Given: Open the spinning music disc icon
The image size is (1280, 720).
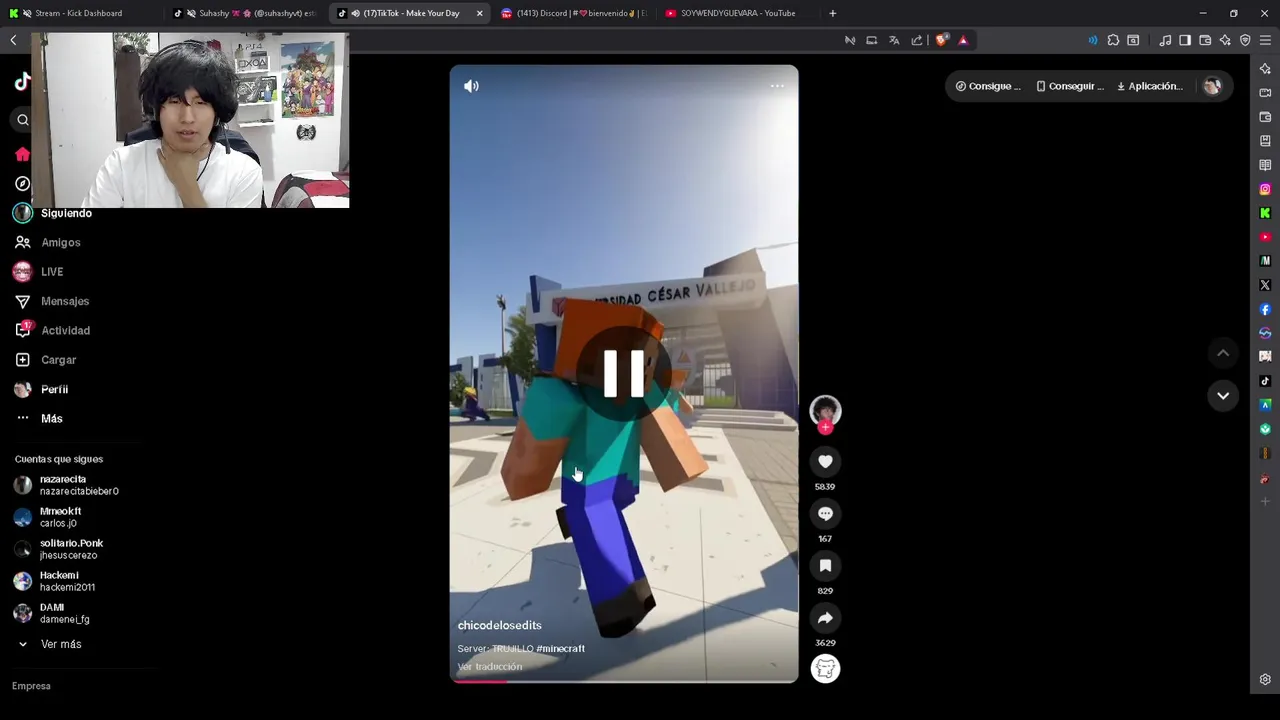Looking at the screenshot, I should coord(825,669).
